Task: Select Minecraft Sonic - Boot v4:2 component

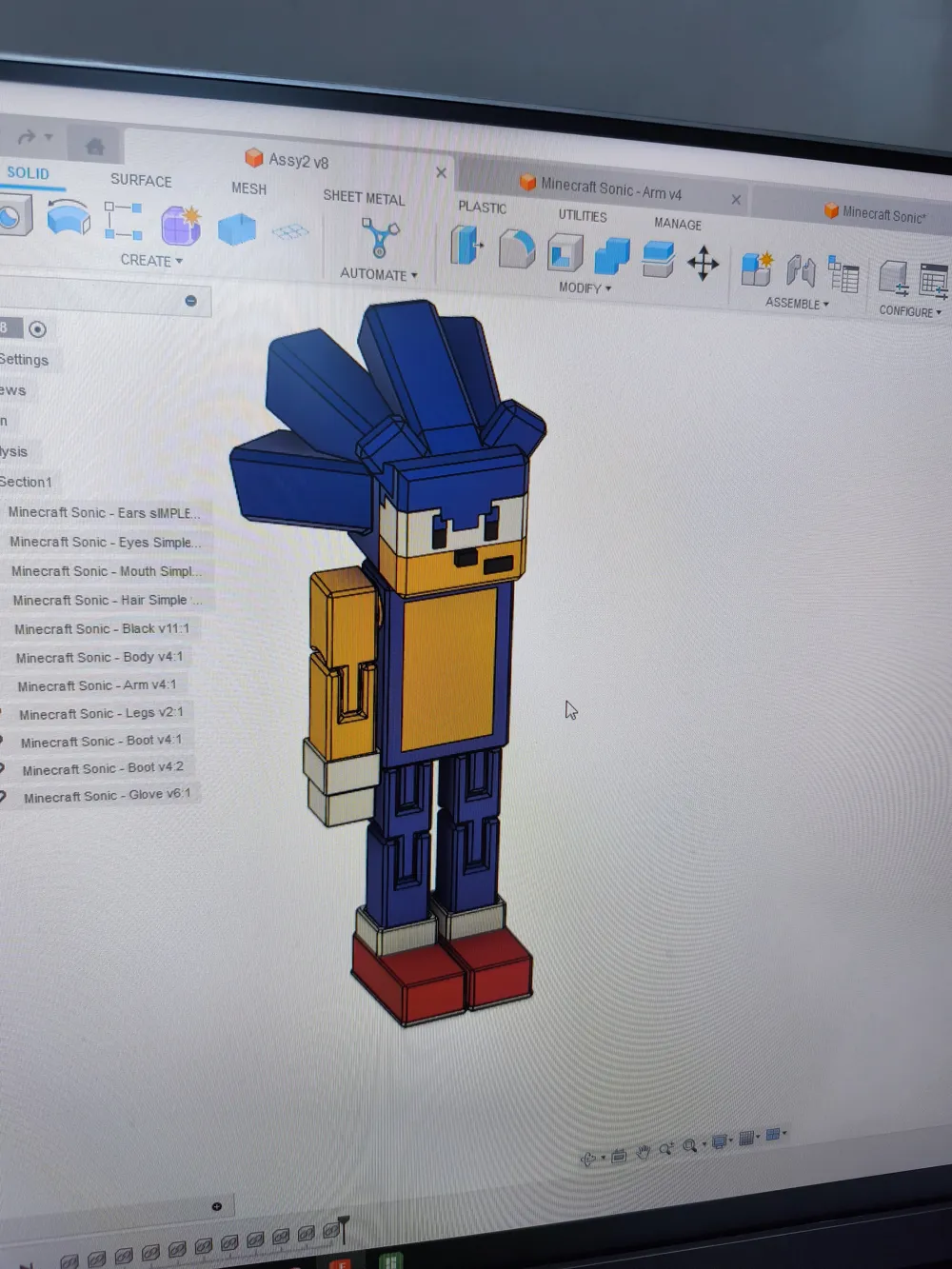Action: tap(103, 768)
